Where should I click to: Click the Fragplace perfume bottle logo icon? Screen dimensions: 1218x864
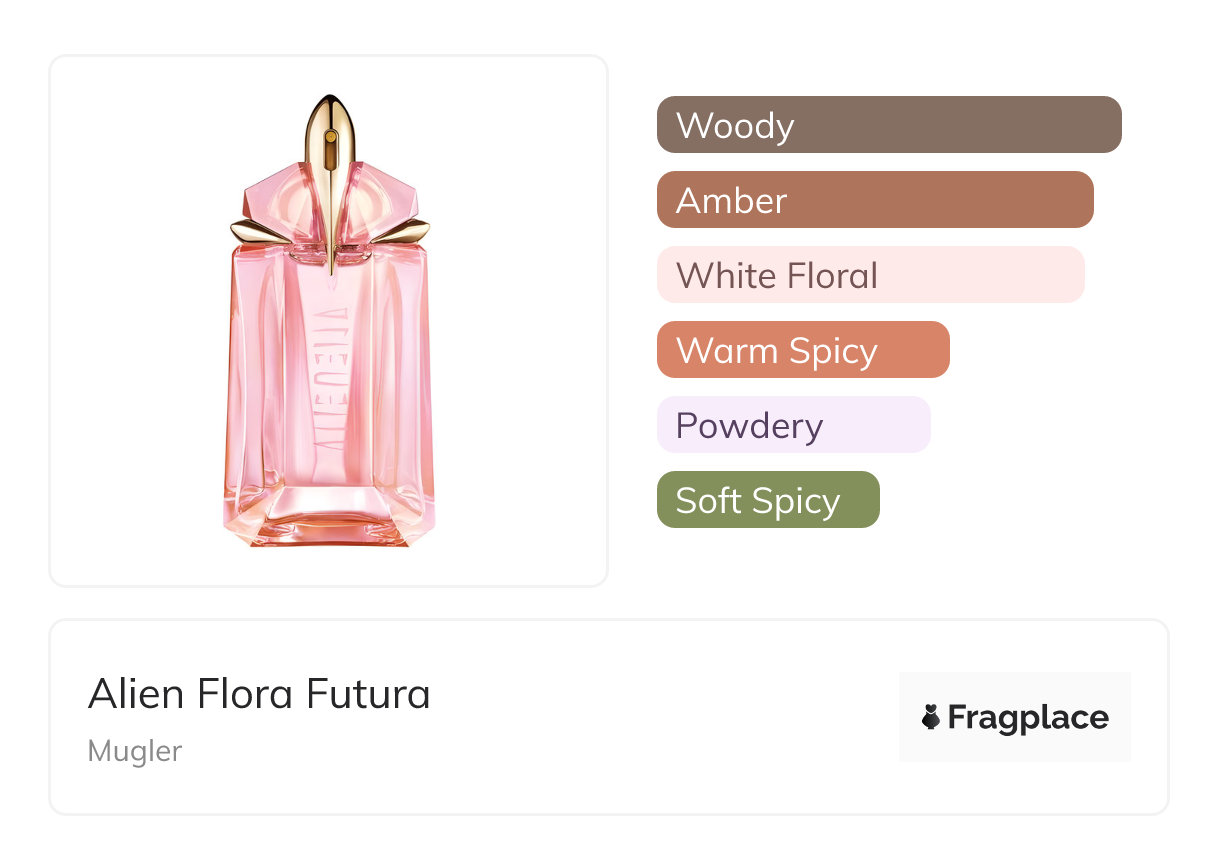[931, 717]
